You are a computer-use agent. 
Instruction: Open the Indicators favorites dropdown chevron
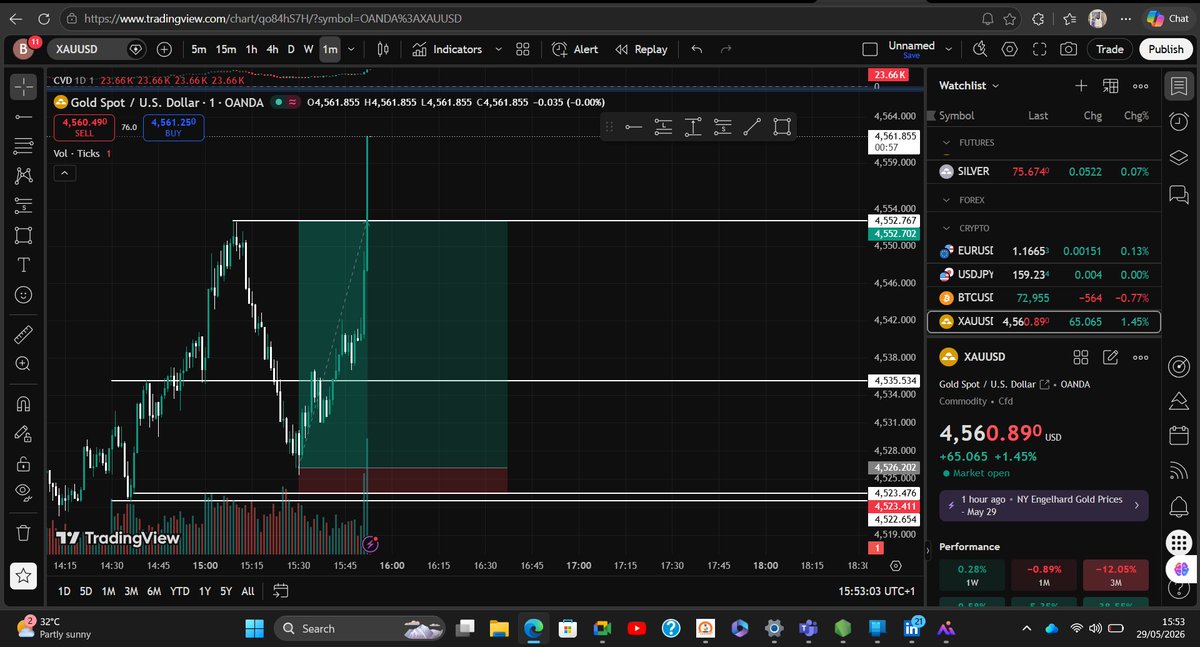[x=499, y=49]
